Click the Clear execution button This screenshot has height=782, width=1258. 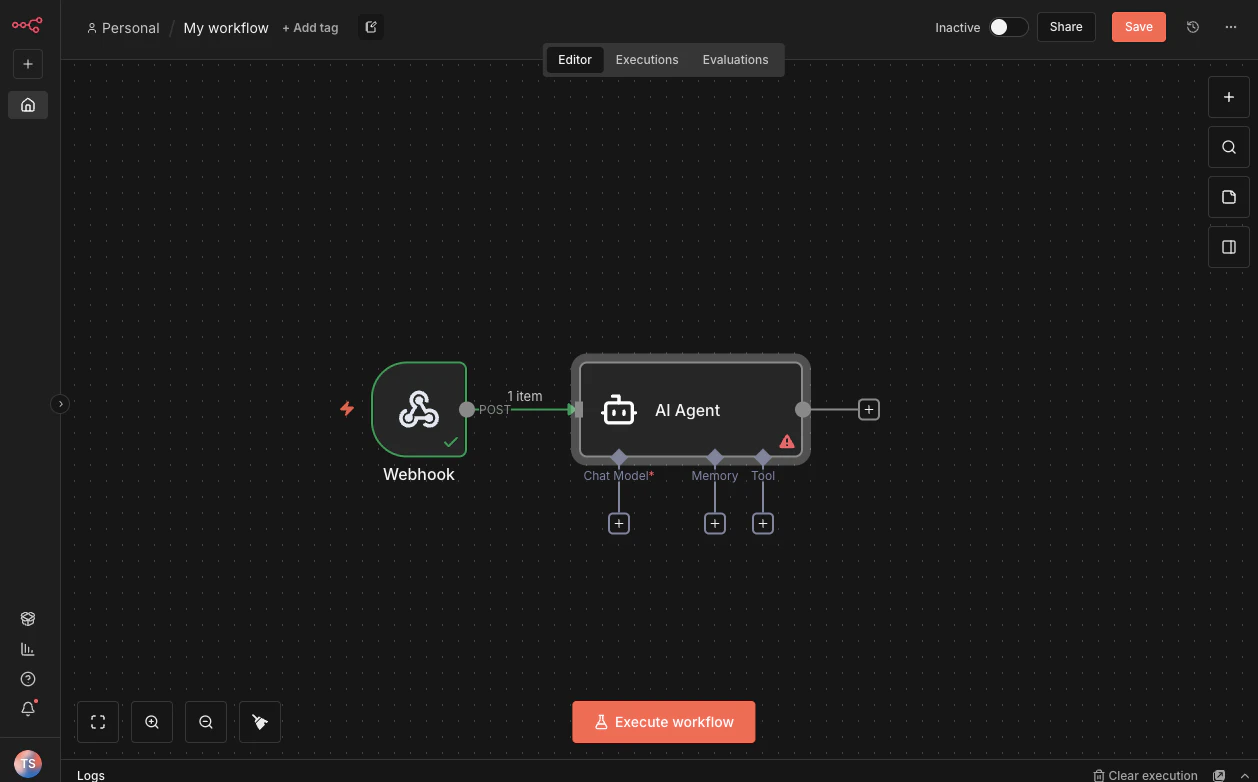click(x=1145, y=775)
